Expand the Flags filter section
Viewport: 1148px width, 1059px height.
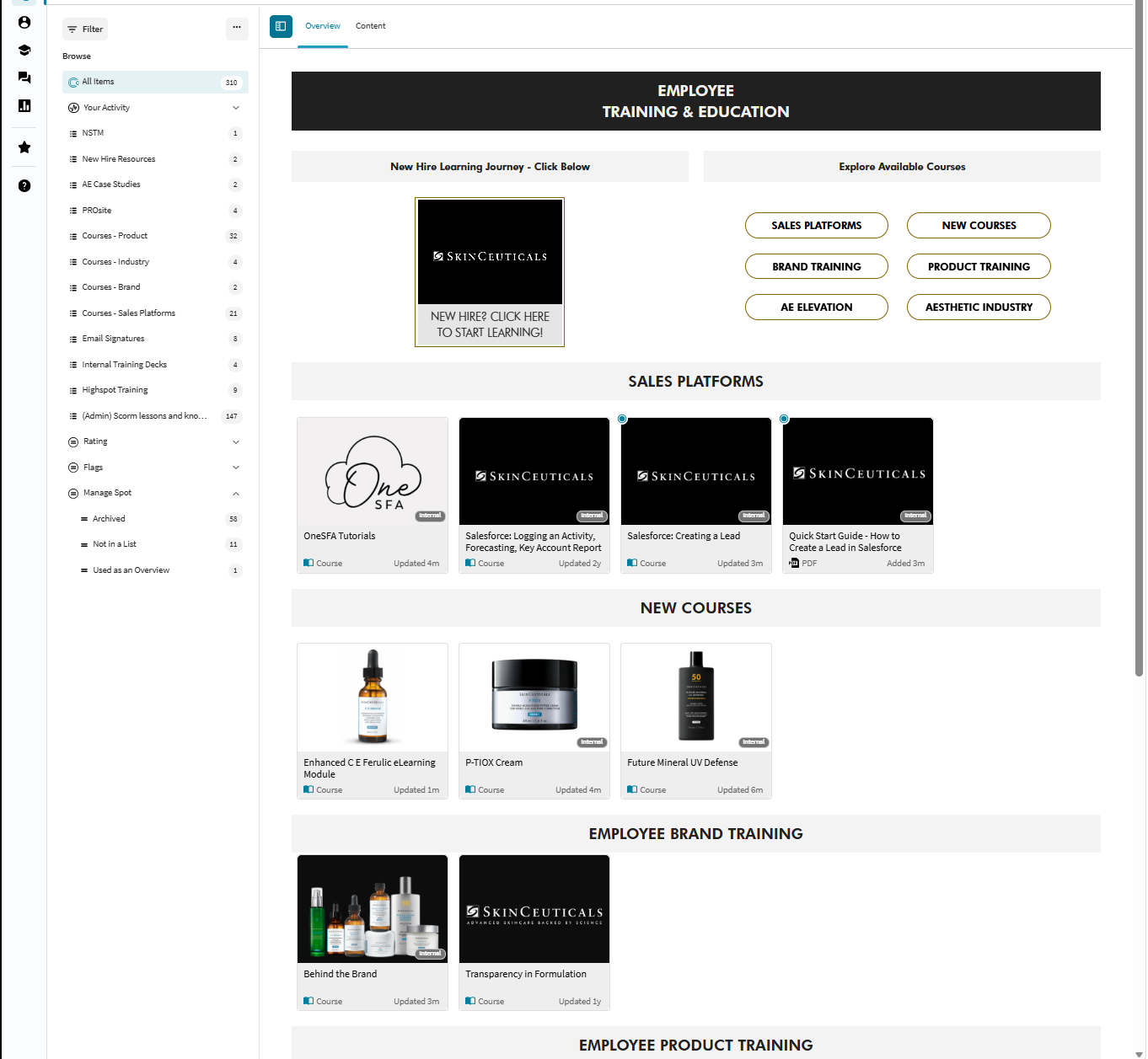(155, 468)
